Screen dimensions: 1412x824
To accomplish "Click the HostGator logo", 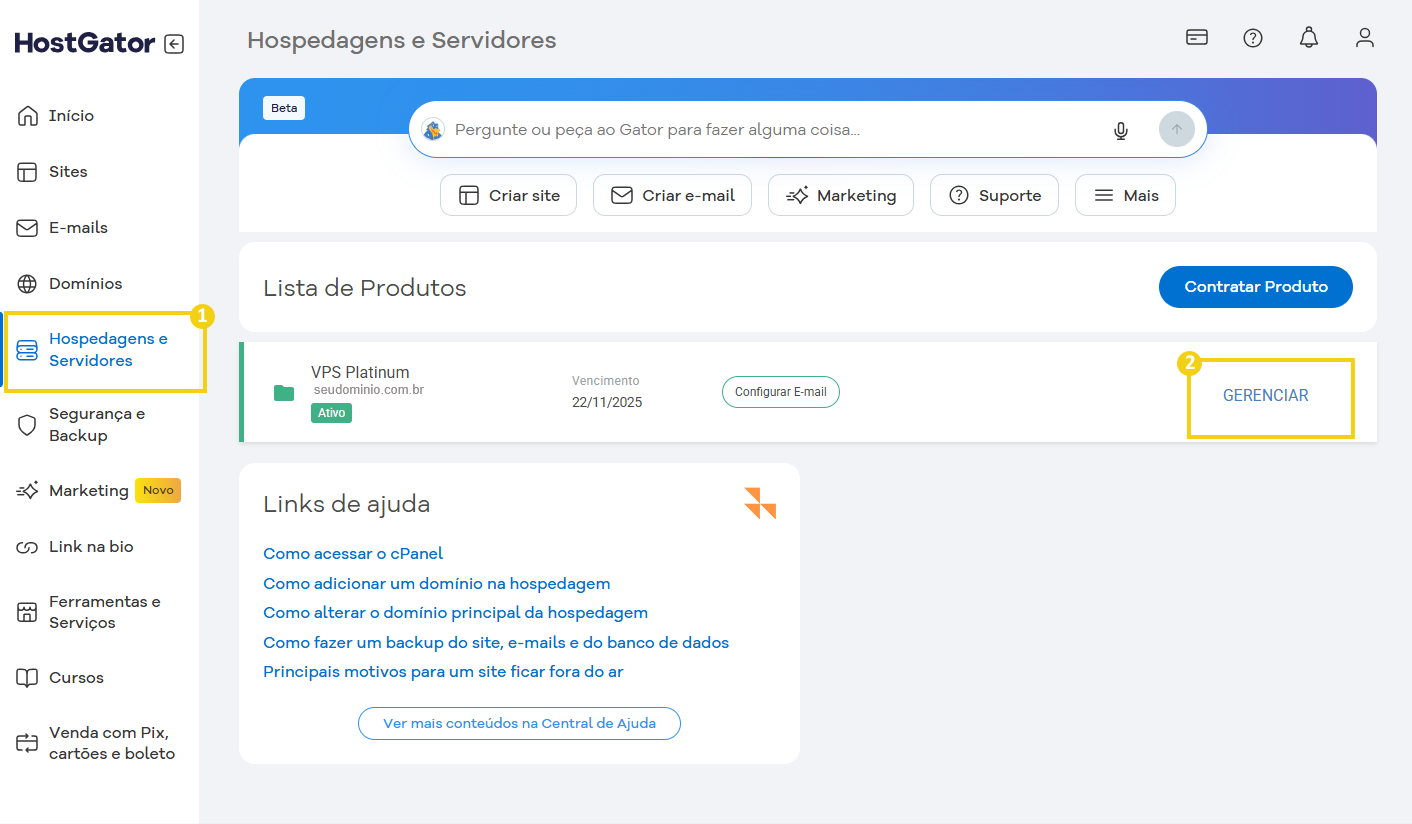I will pyautogui.click(x=83, y=42).
